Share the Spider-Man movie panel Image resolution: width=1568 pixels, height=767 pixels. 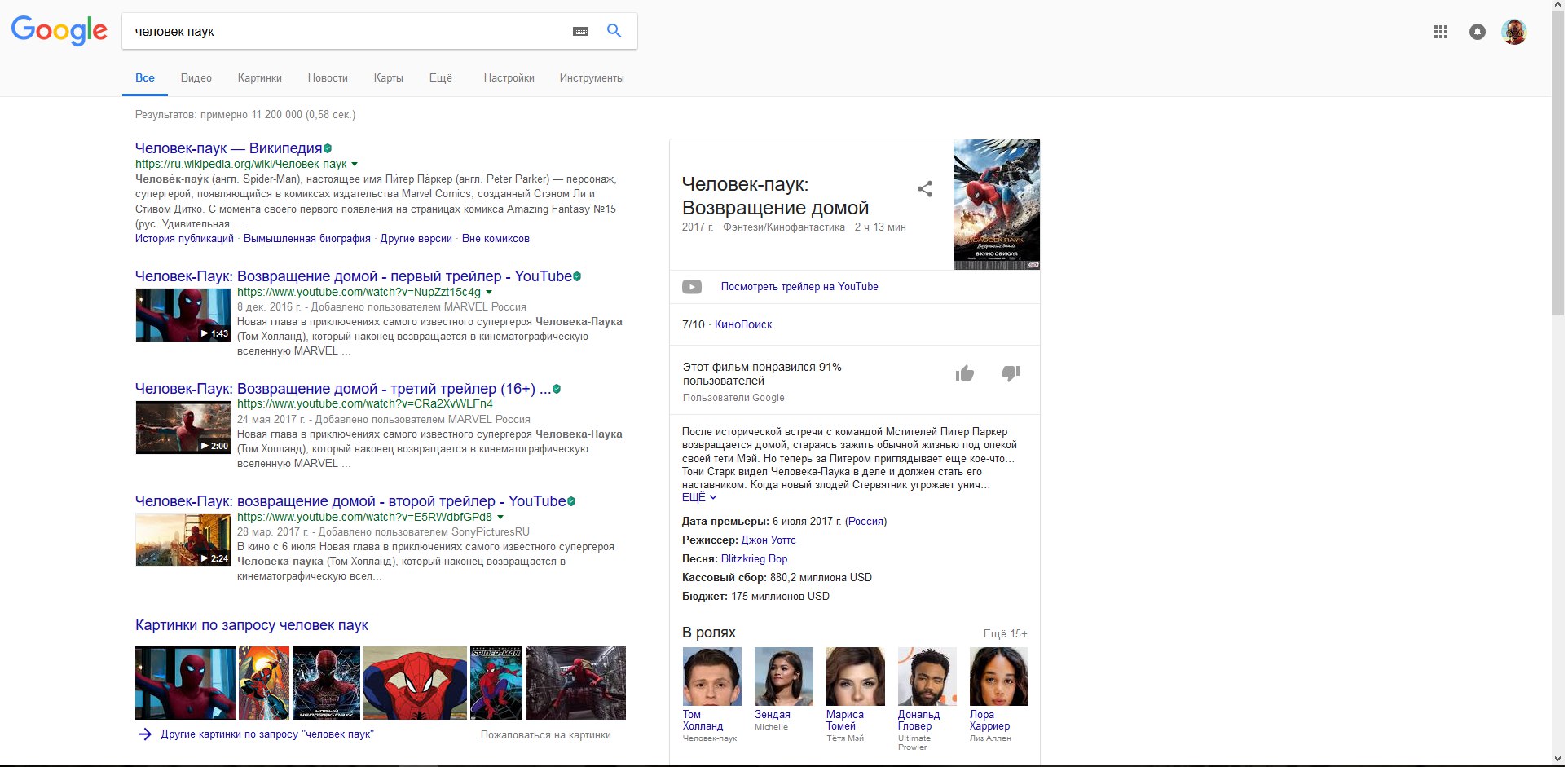[924, 189]
